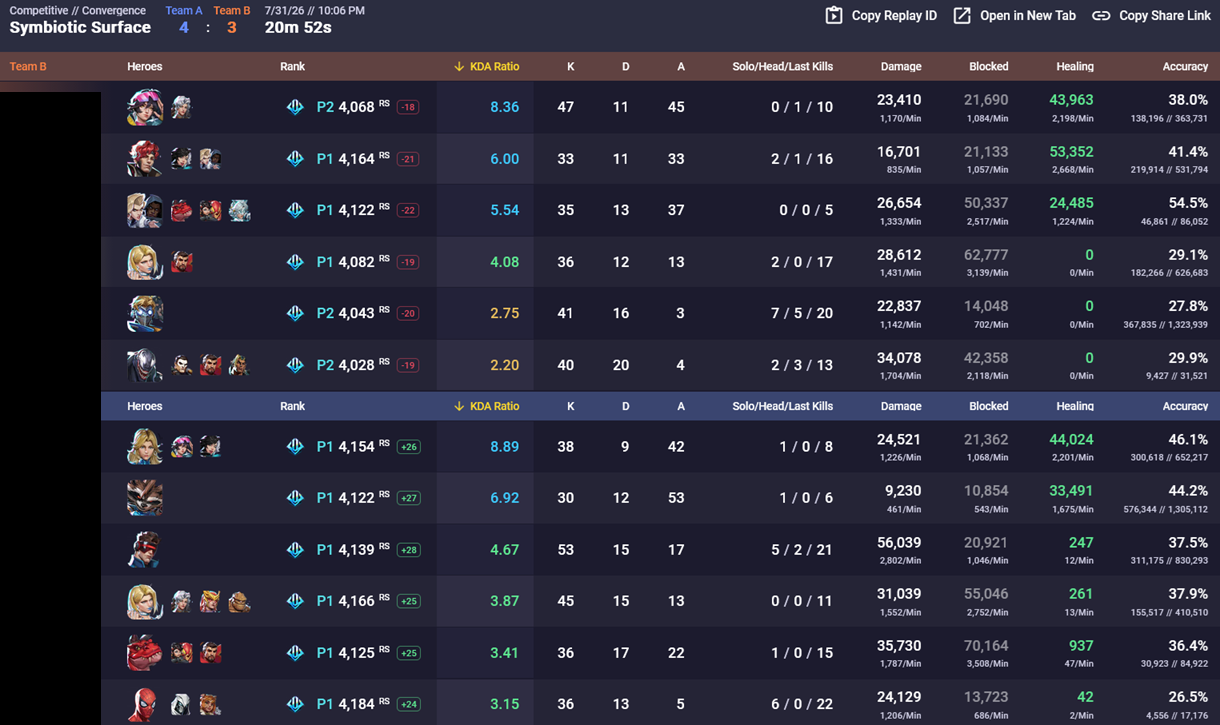
Task: Click the -18 rank change badge
Action: [407, 107]
